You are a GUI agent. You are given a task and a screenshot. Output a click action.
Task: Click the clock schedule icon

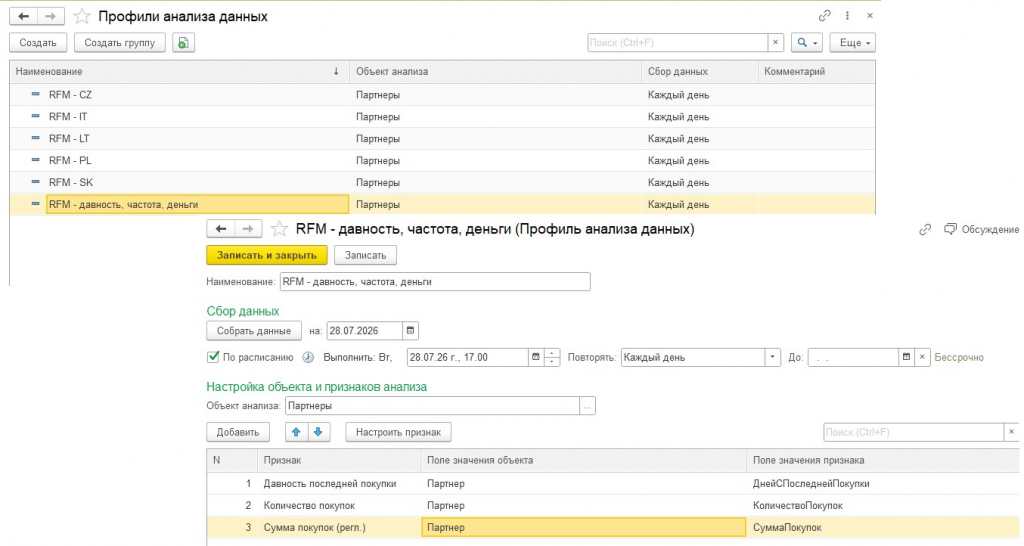click(x=308, y=357)
